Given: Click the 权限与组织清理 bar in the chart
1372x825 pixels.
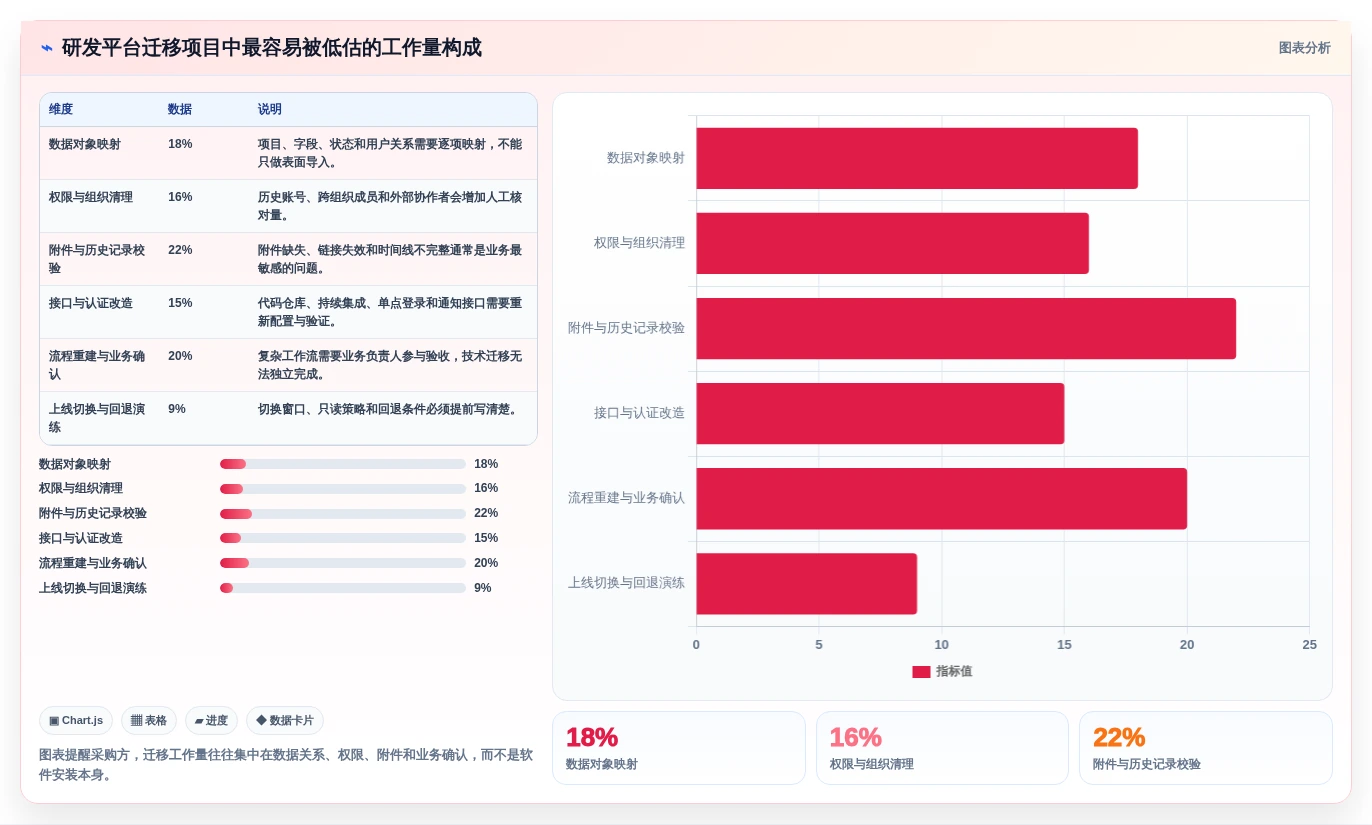Looking at the screenshot, I should pos(893,243).
